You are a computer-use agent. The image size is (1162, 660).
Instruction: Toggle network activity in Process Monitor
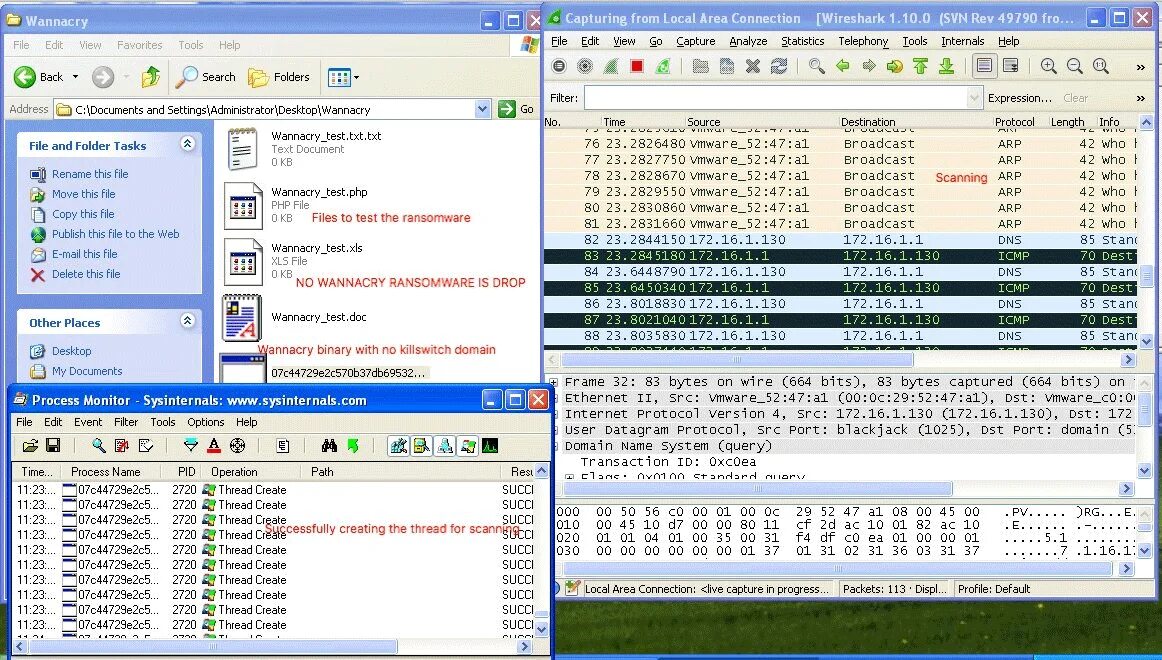[445, 445]
